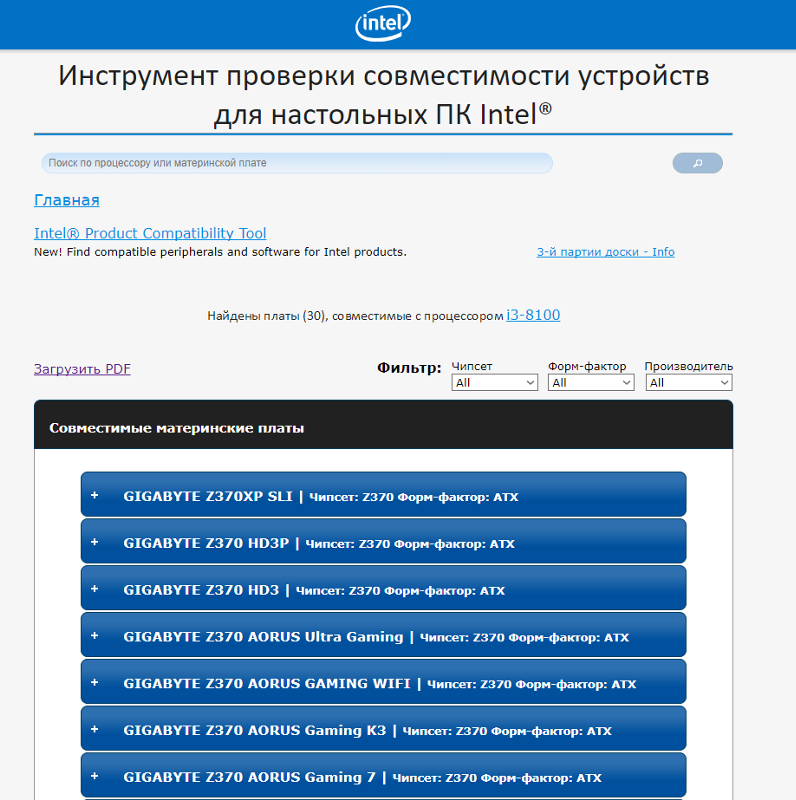
Task: Click the Загрузить PDF link
Action: pyautogui.click(x=82, y=369)
